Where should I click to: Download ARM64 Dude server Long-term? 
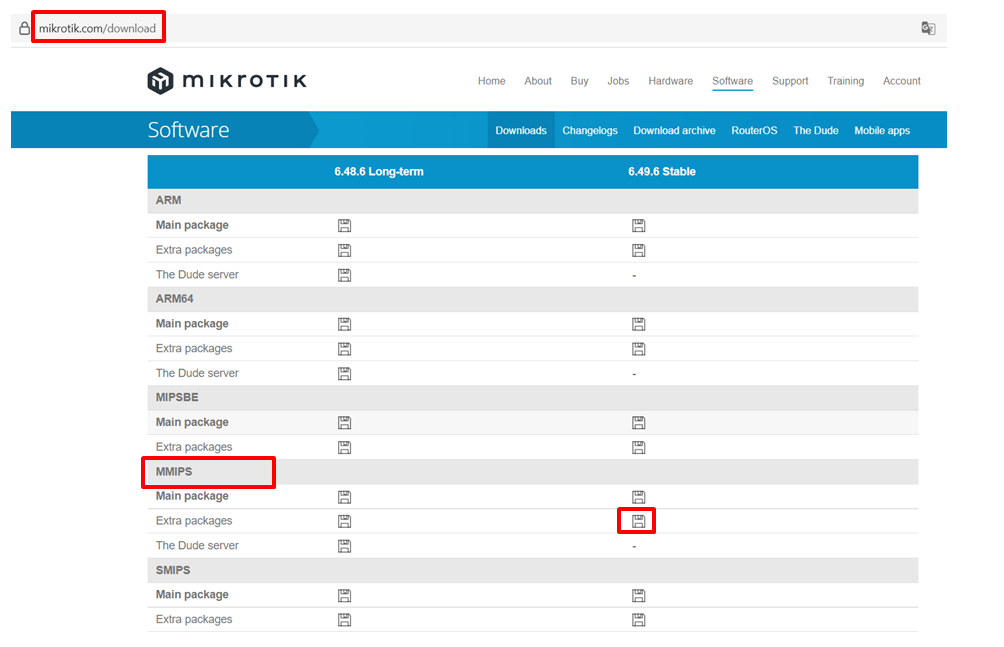[344, 374]
